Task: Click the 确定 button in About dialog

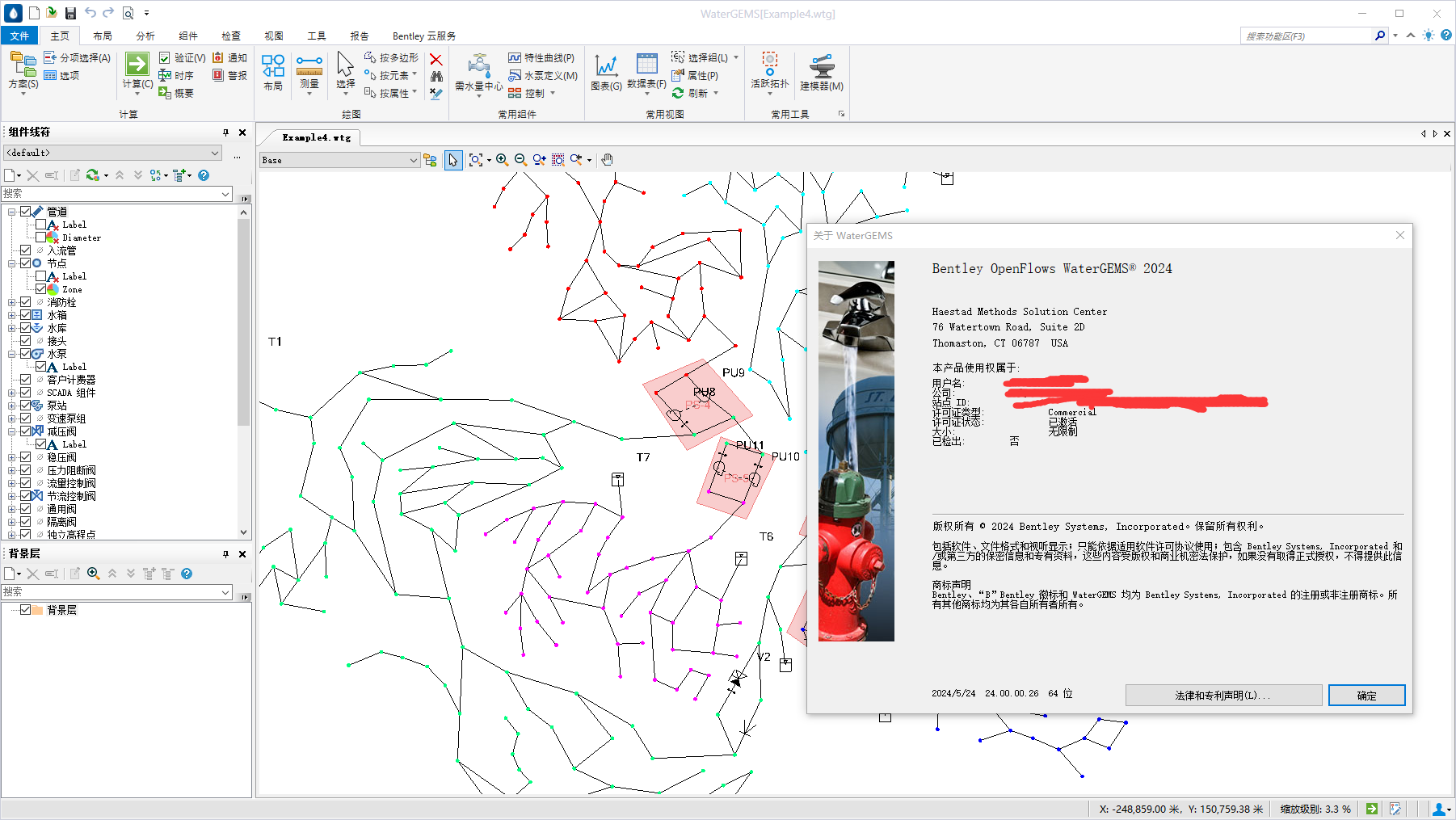Action: pyautogui.click(x=1367, y=696)
